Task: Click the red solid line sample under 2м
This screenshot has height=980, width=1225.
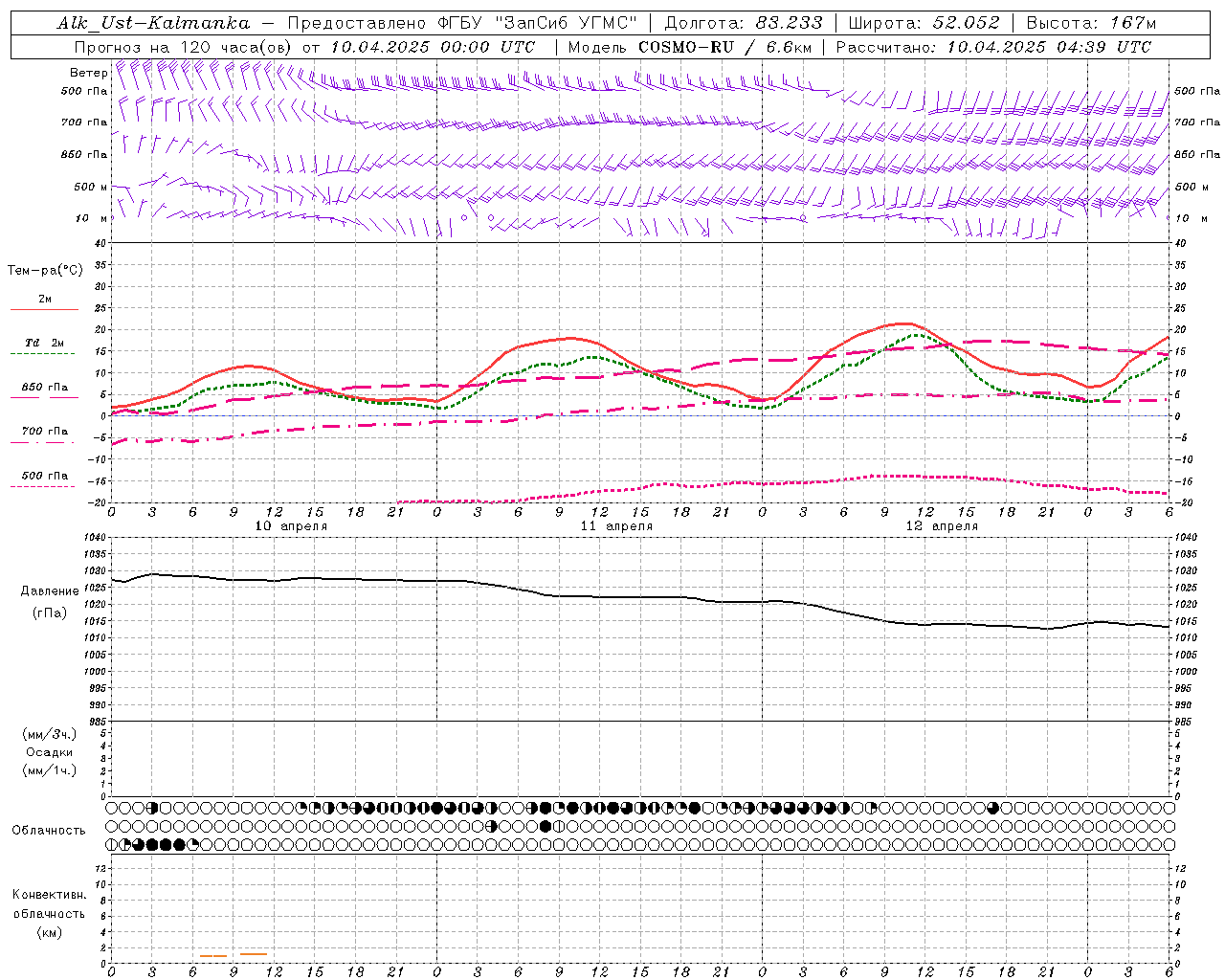Action: (43, 310)
